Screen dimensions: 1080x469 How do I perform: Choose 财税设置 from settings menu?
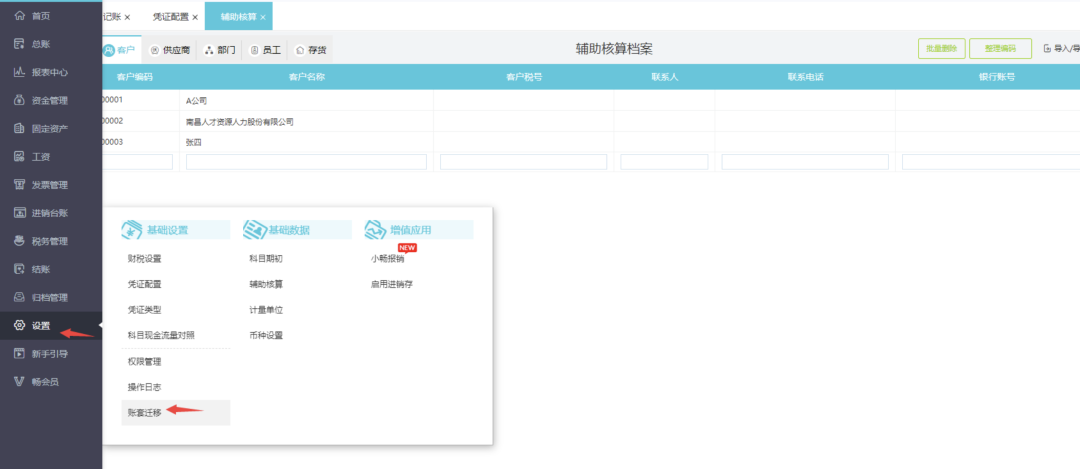coord(145,258)
